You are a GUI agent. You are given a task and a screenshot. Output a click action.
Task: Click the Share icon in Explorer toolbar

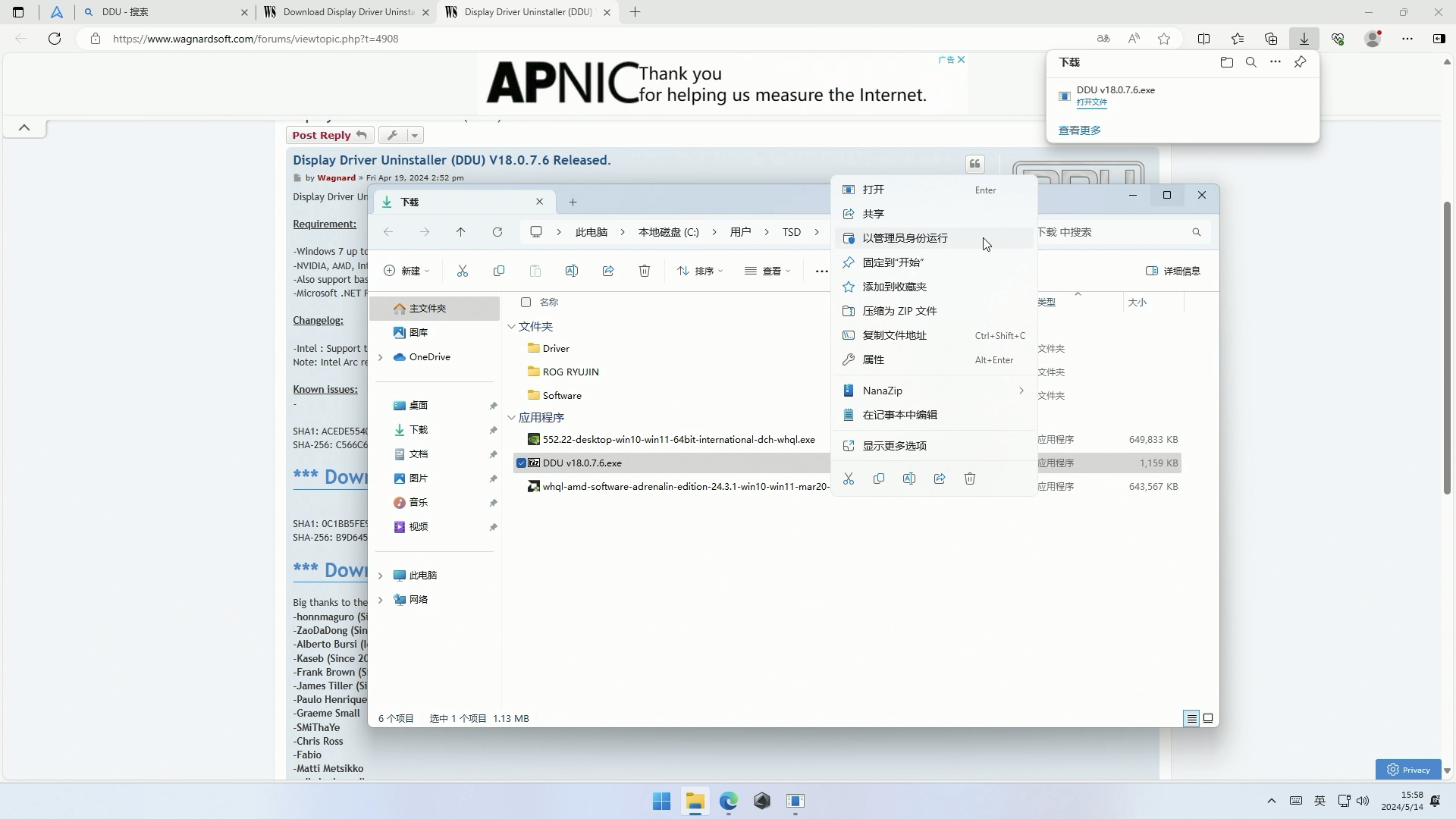[608, 271]
